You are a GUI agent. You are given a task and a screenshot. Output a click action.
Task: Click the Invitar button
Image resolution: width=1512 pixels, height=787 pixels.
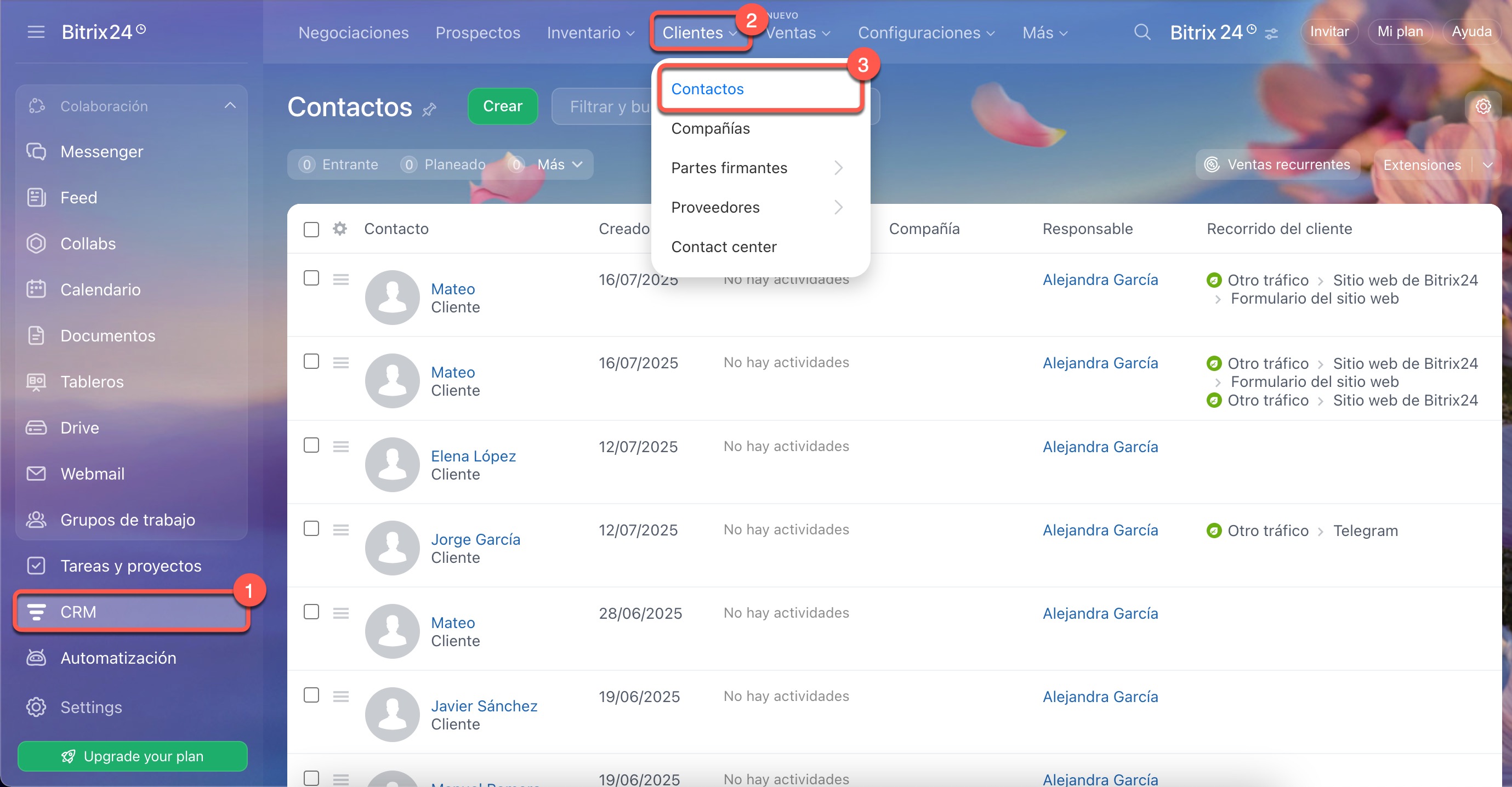1329,32
